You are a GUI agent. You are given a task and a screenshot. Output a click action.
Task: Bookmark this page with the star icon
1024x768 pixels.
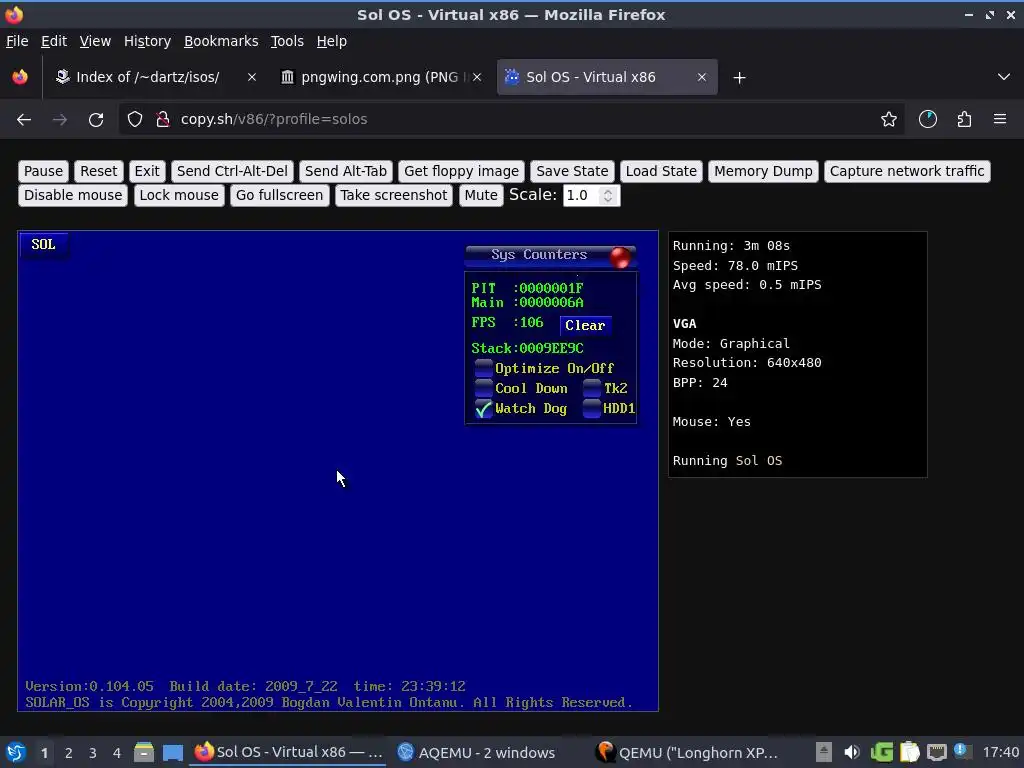coord(888,120)
